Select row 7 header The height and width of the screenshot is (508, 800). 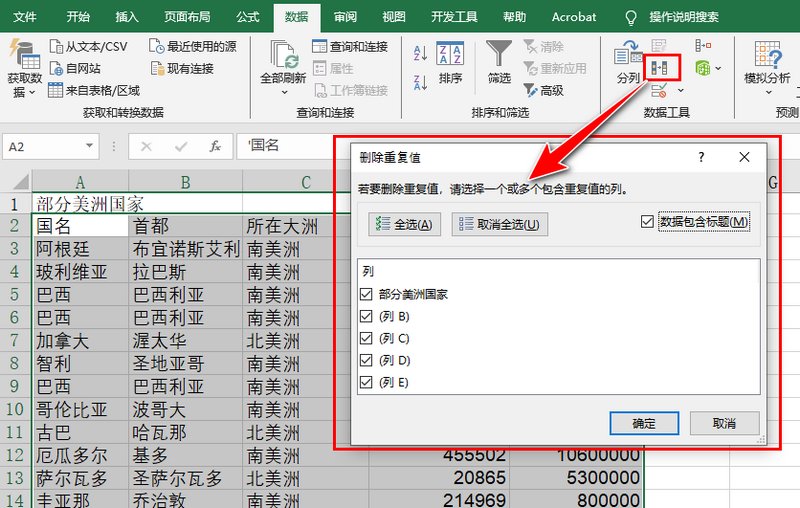pyautogui.click(x=15, y=340)
